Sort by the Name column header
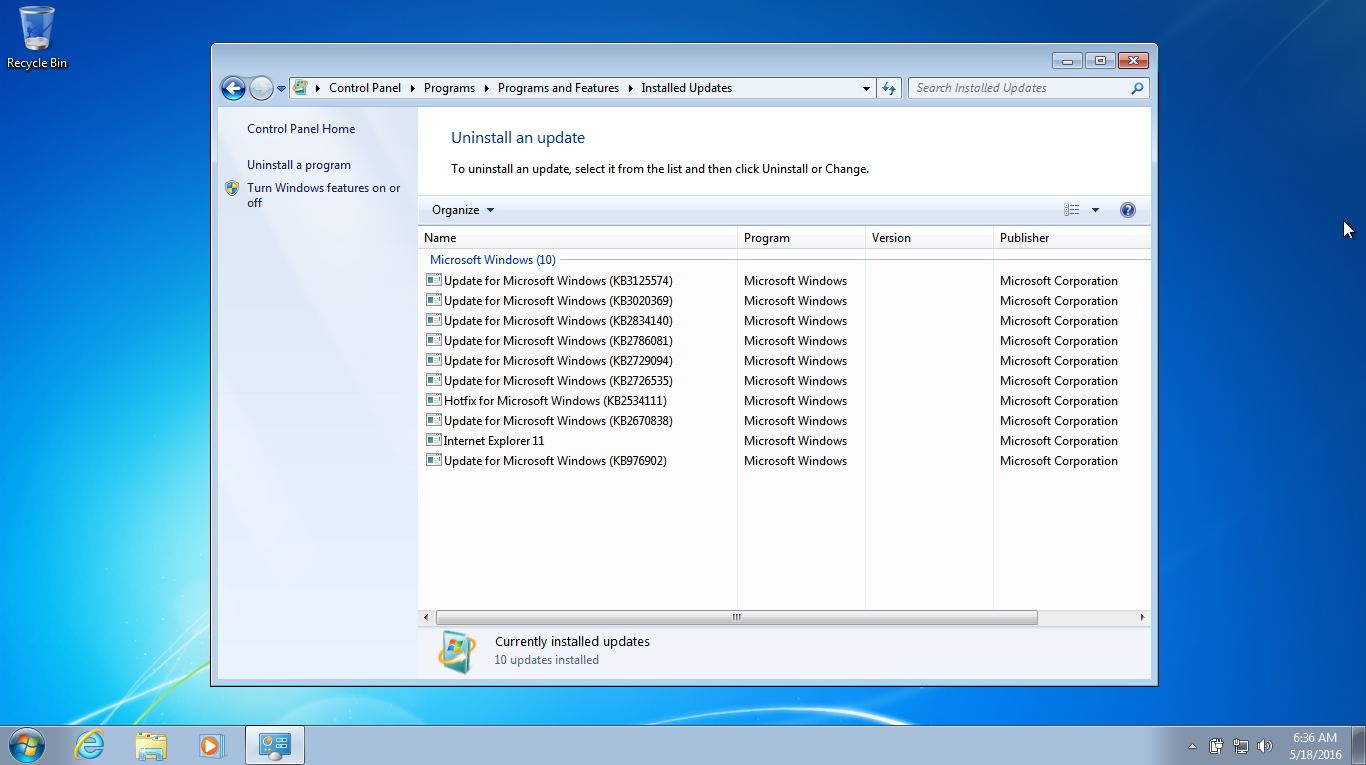The image size is (1366, 765). tap(577, 238)
